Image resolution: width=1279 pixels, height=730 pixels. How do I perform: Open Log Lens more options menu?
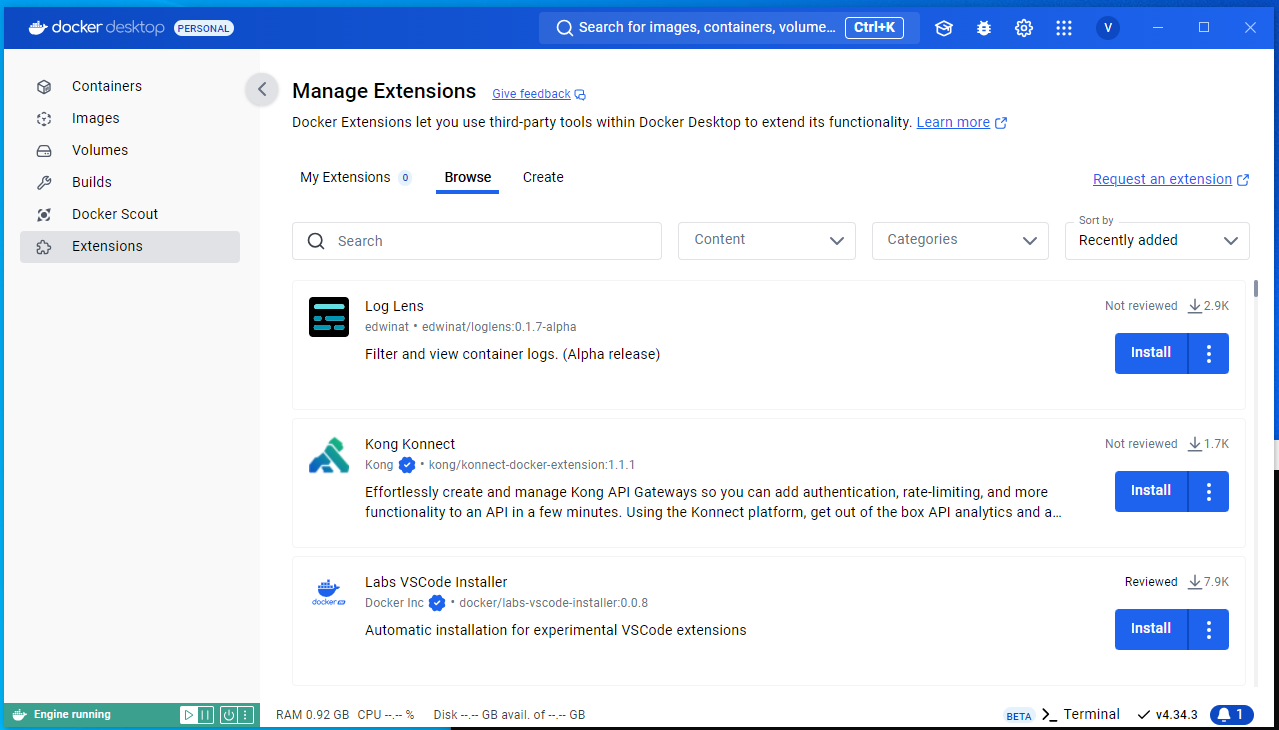pos(1209,353)
